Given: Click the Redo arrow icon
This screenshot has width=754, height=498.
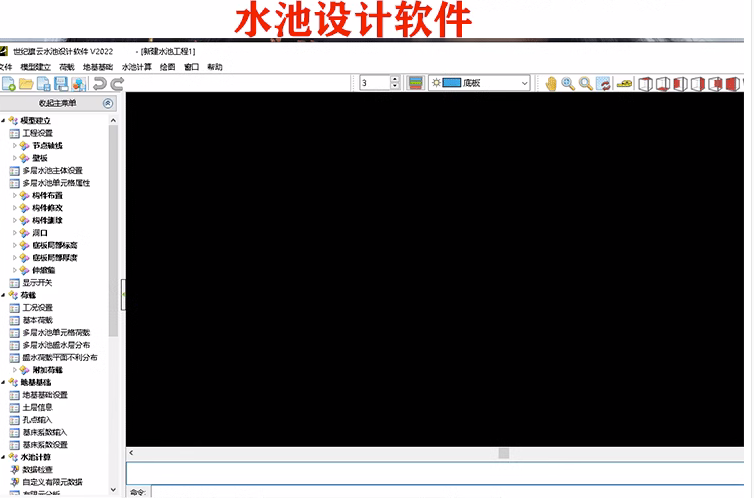Looking at the screenshot, I should click(x=116, y=83).
